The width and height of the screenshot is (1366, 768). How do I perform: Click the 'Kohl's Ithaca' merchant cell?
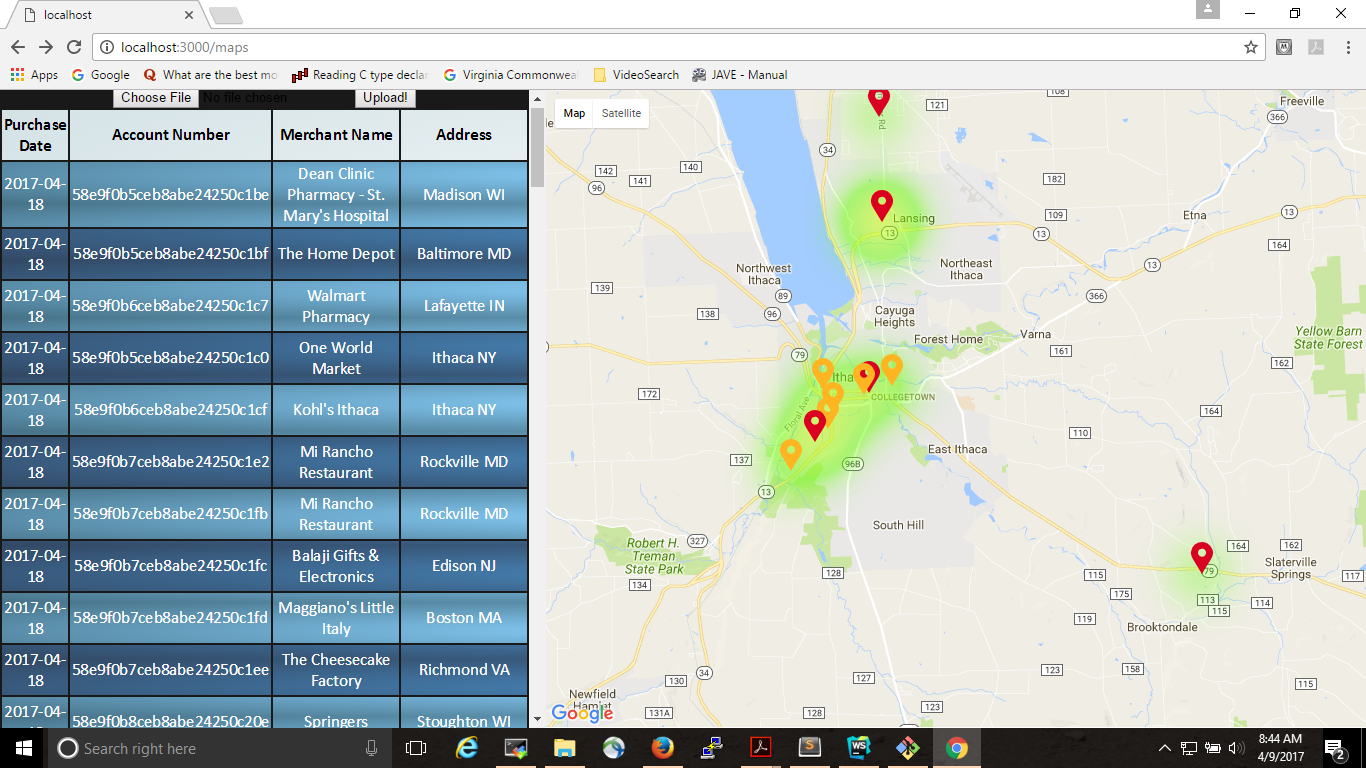336,410
